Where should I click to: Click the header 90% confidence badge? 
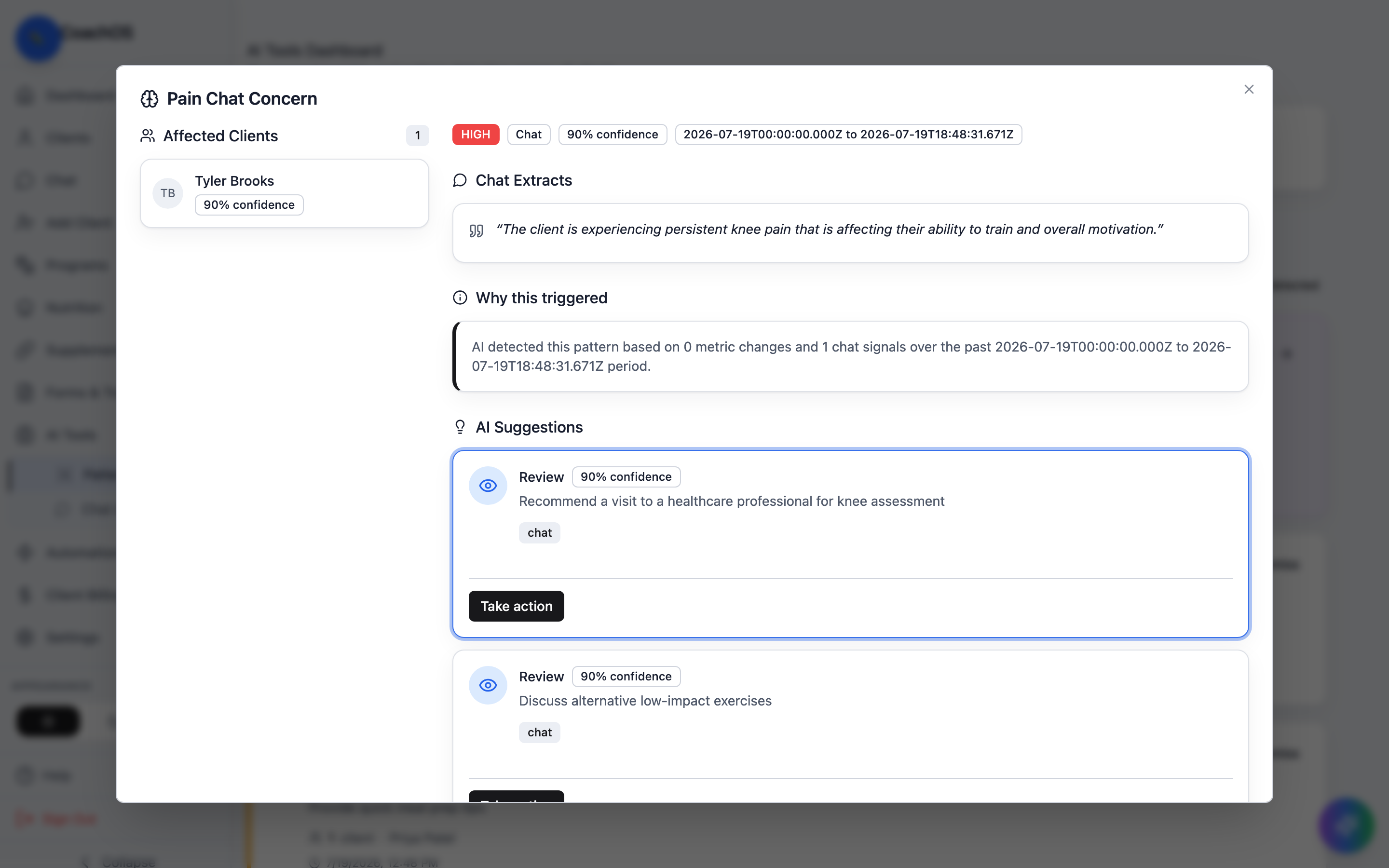(x=613, y=135)
